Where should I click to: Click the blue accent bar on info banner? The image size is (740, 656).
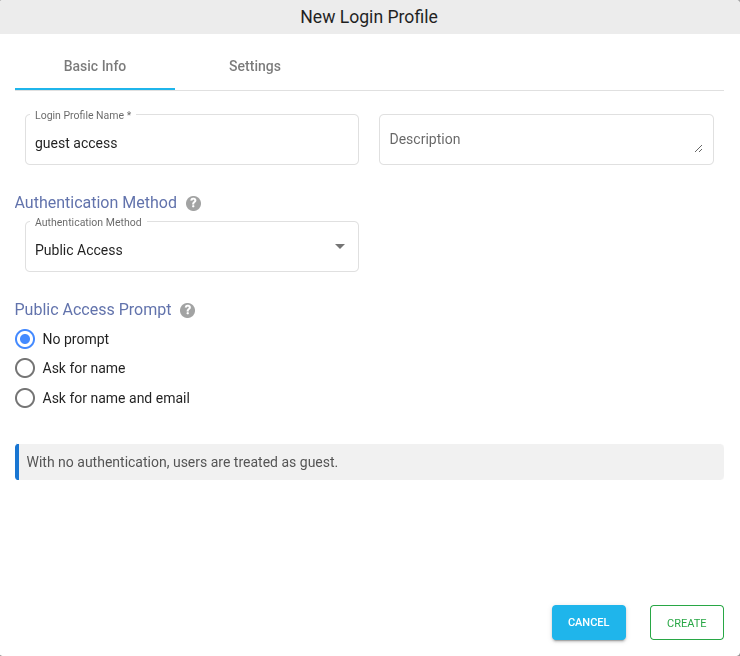[17, 462]
